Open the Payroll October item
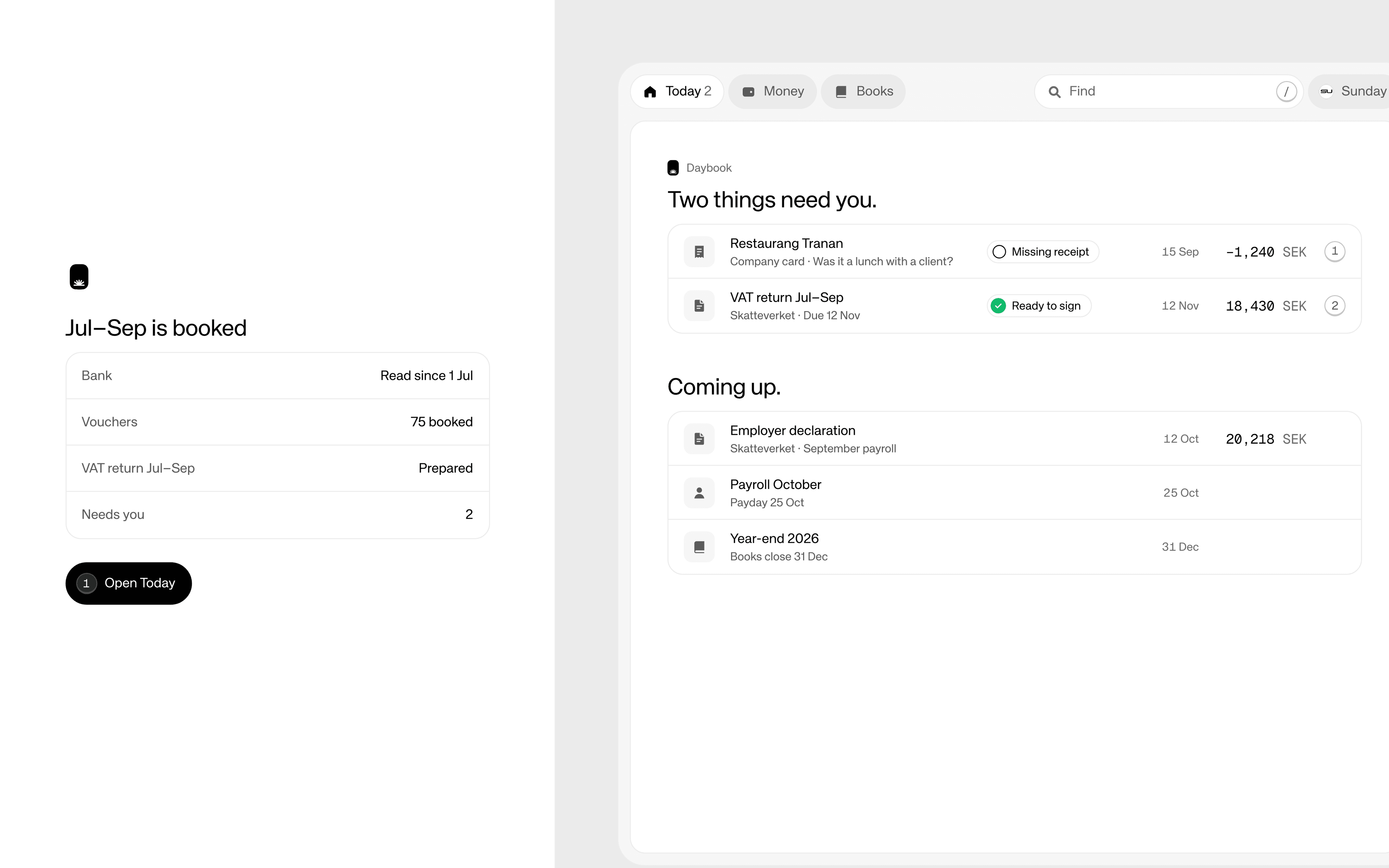 pos(1015,493)
